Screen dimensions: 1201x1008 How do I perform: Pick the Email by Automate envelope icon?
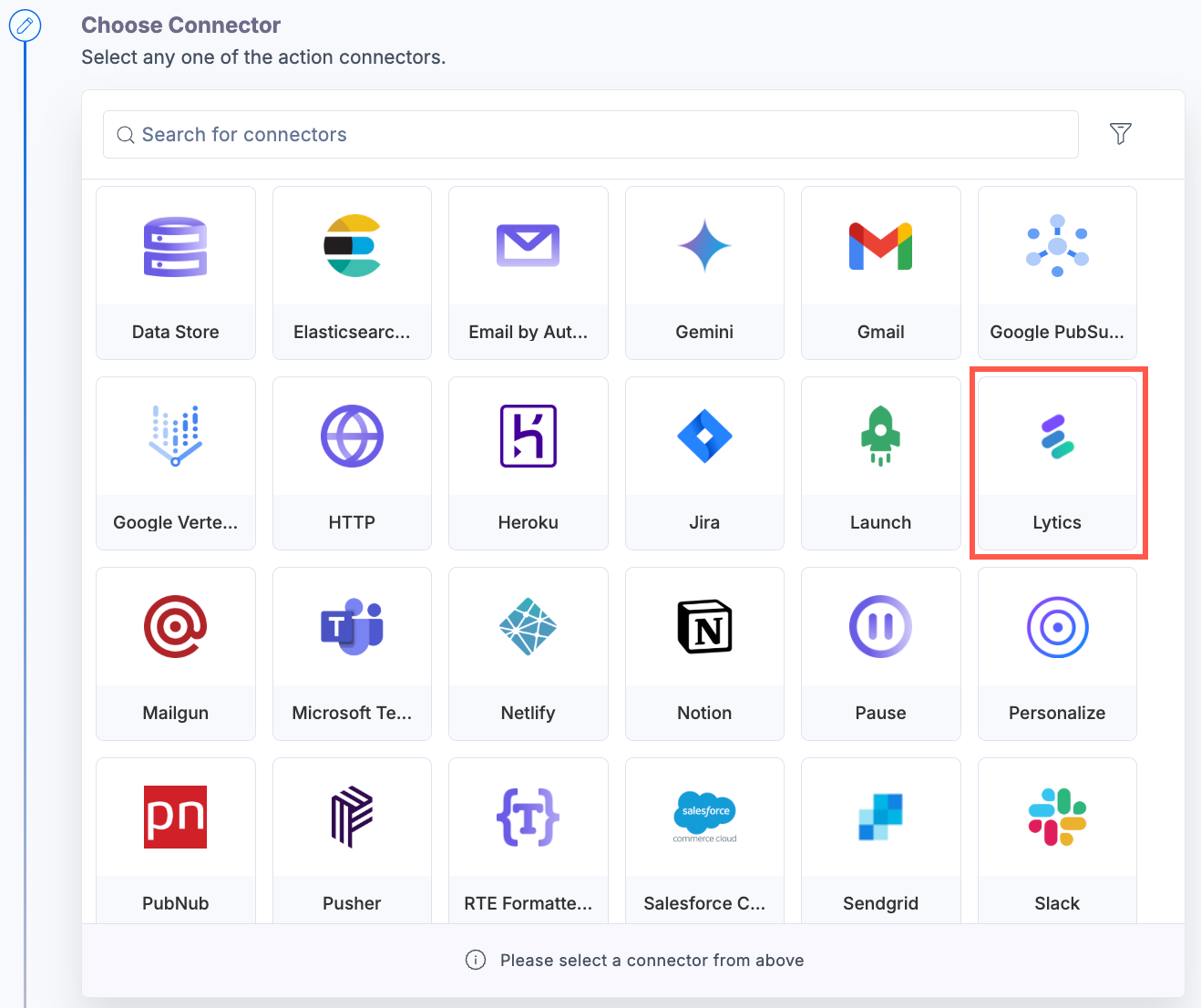click(529, 246)
